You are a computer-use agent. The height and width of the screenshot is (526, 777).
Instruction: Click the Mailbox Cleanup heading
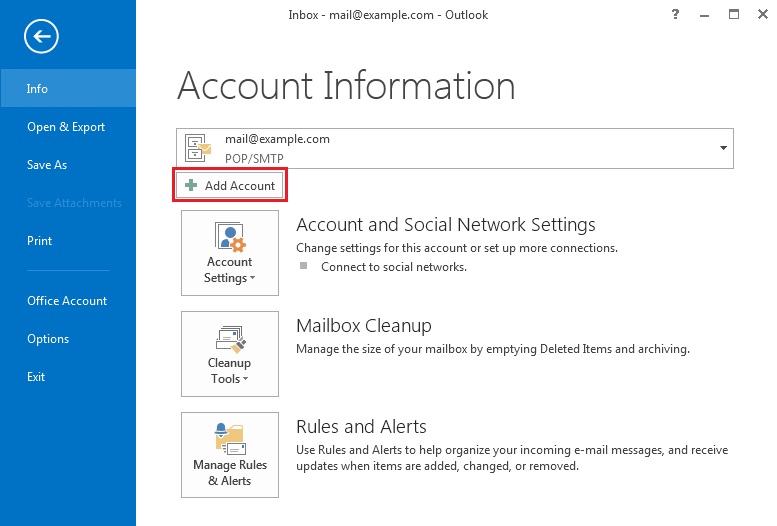[364, 326]
